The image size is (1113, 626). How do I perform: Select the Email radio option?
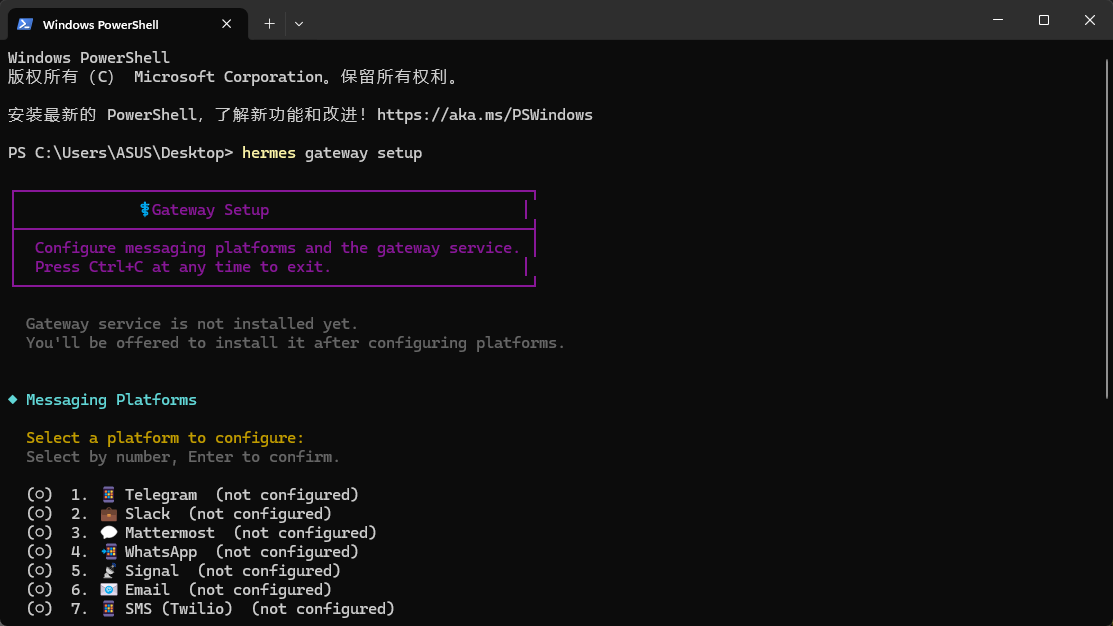(40, 590)
